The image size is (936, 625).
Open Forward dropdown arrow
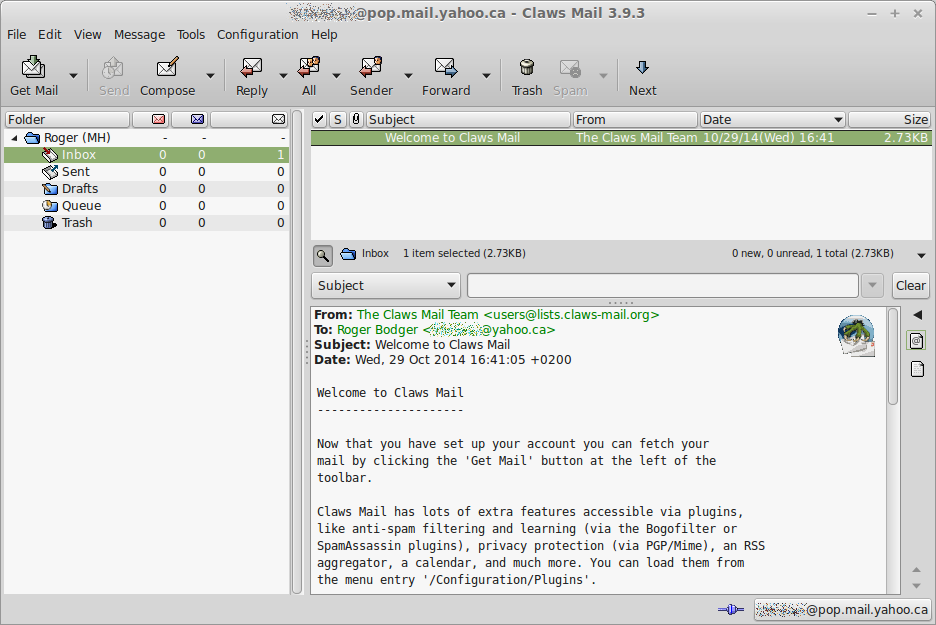487,75
